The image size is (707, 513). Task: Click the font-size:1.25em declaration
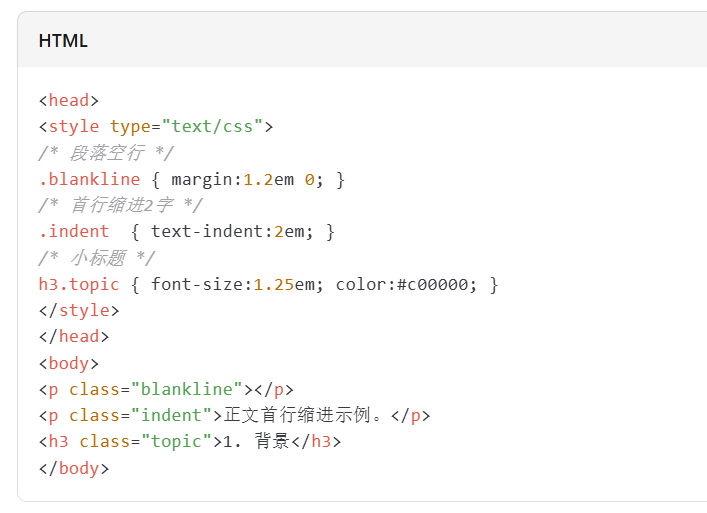click(x=235, y=284)
